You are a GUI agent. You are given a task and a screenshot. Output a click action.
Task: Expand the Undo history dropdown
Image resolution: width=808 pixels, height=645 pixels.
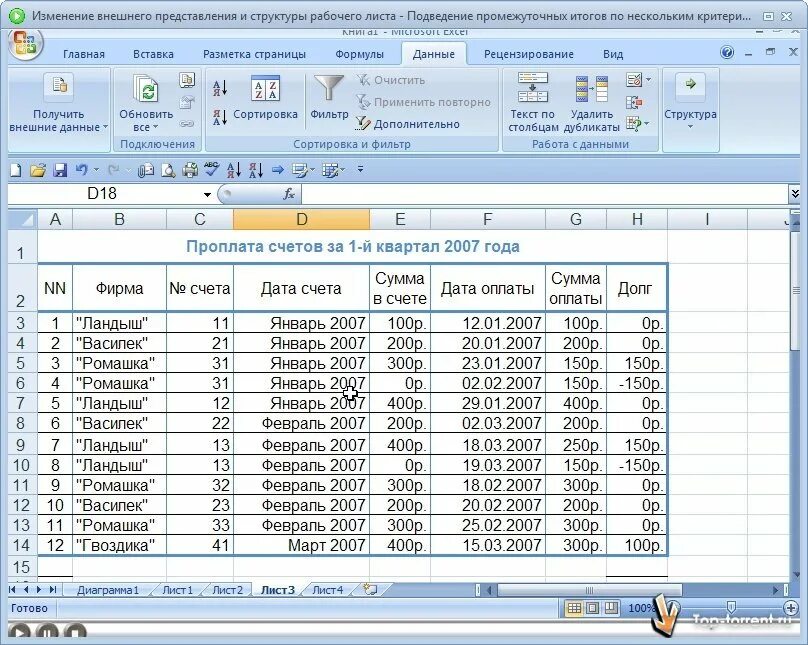[96, 169]
